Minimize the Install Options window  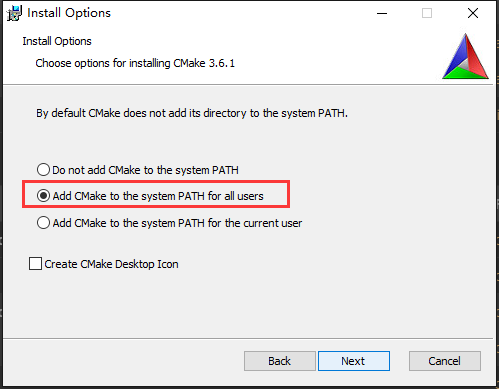tap(382, 13)
